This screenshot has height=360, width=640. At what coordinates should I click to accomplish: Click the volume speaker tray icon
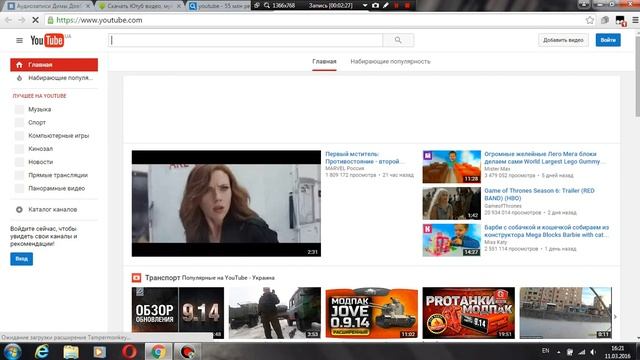(593, 352)
